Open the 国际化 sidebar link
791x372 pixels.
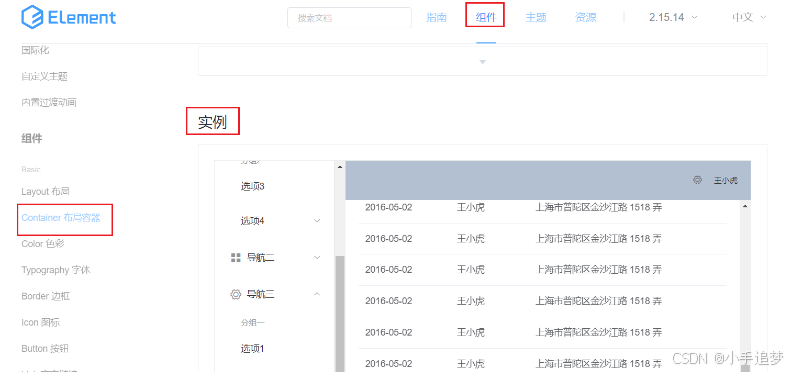[35, 50]
